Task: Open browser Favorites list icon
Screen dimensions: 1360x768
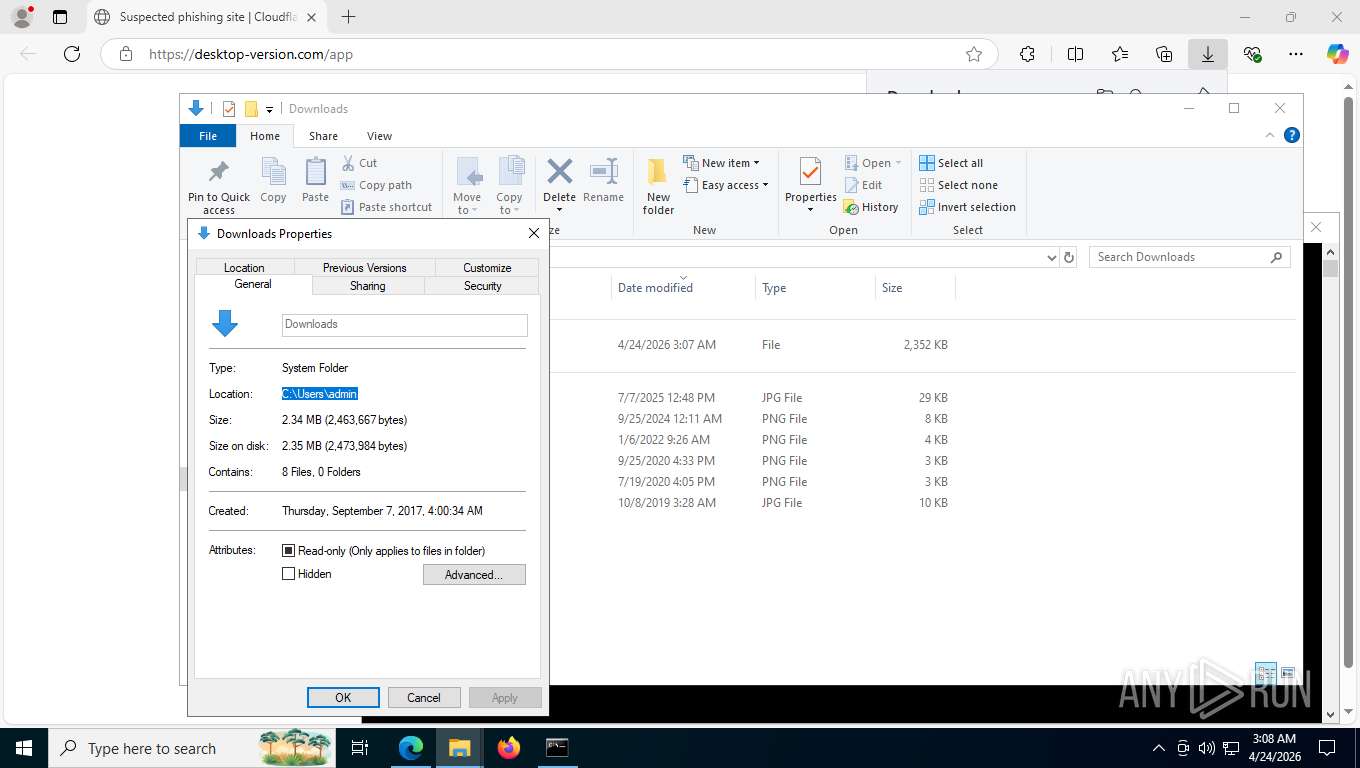Action: [x=1119, y=54]
